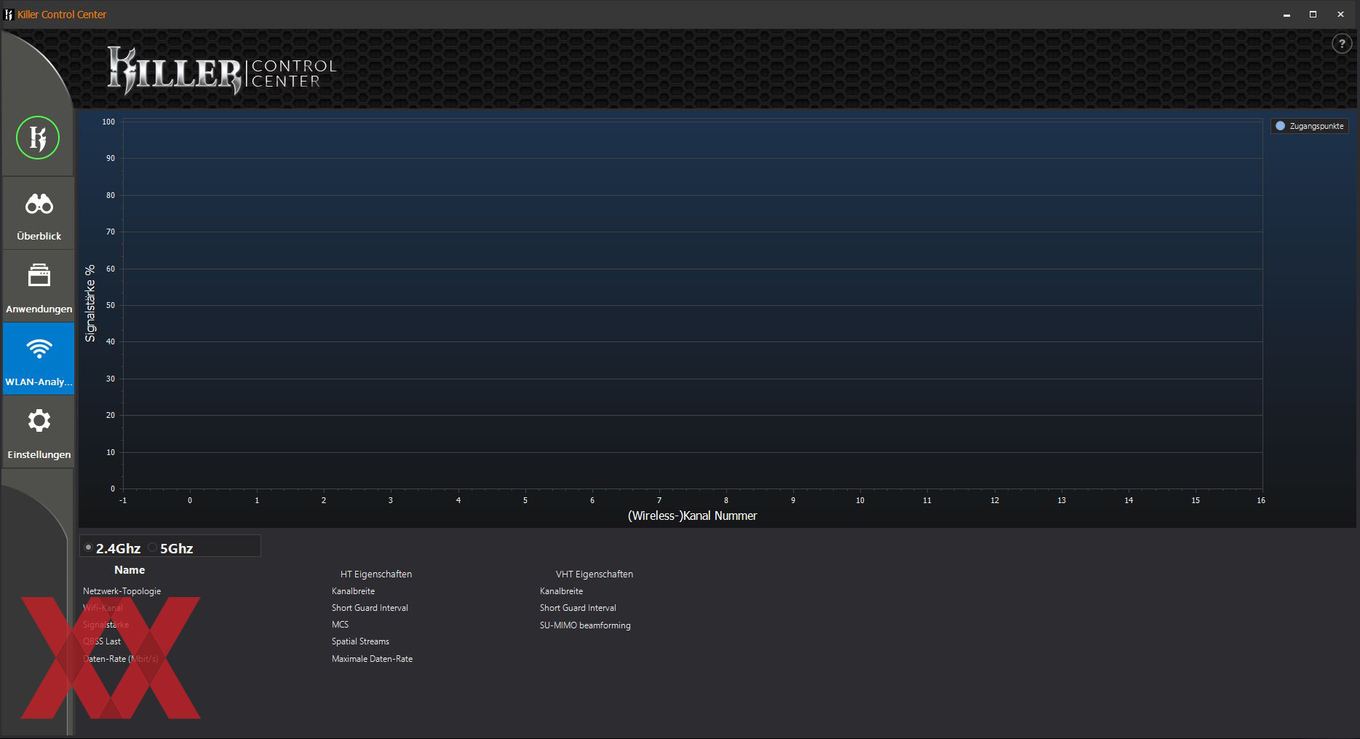This screenshot has height=739, width=1360.
Task: Maximize the Killer Control Center window
Action: click(1313, 14)
